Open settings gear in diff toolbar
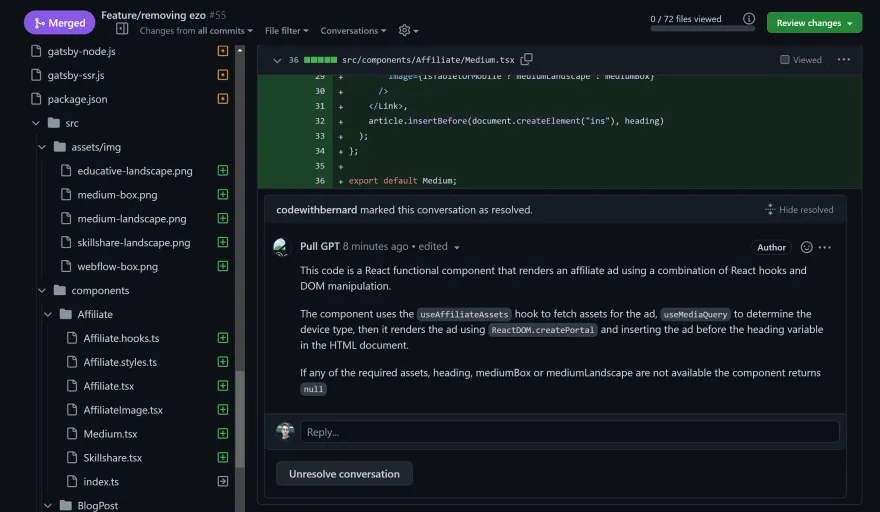 coord(405,31)
